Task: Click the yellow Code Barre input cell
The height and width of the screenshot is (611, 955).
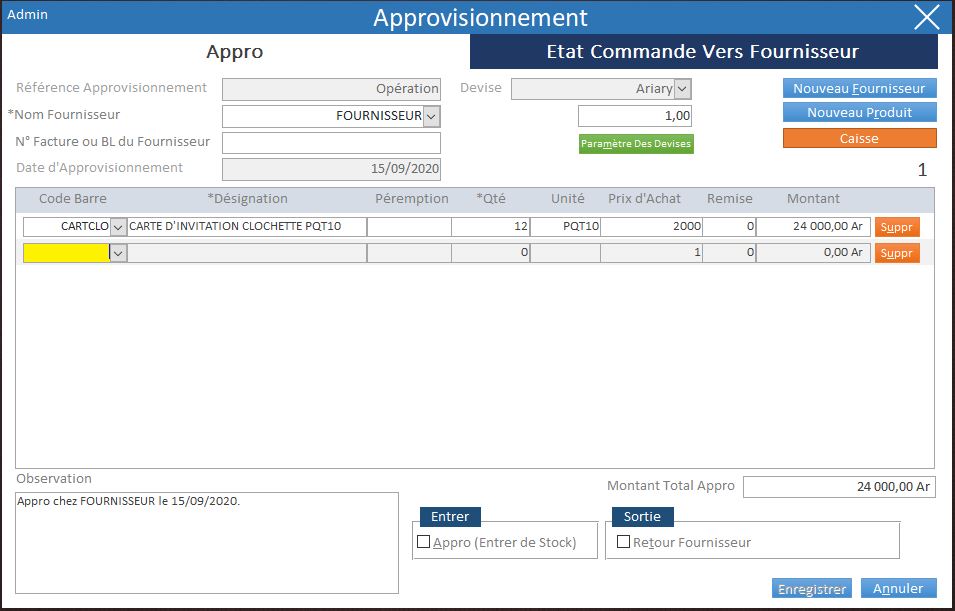Action: tap(66, 254)
